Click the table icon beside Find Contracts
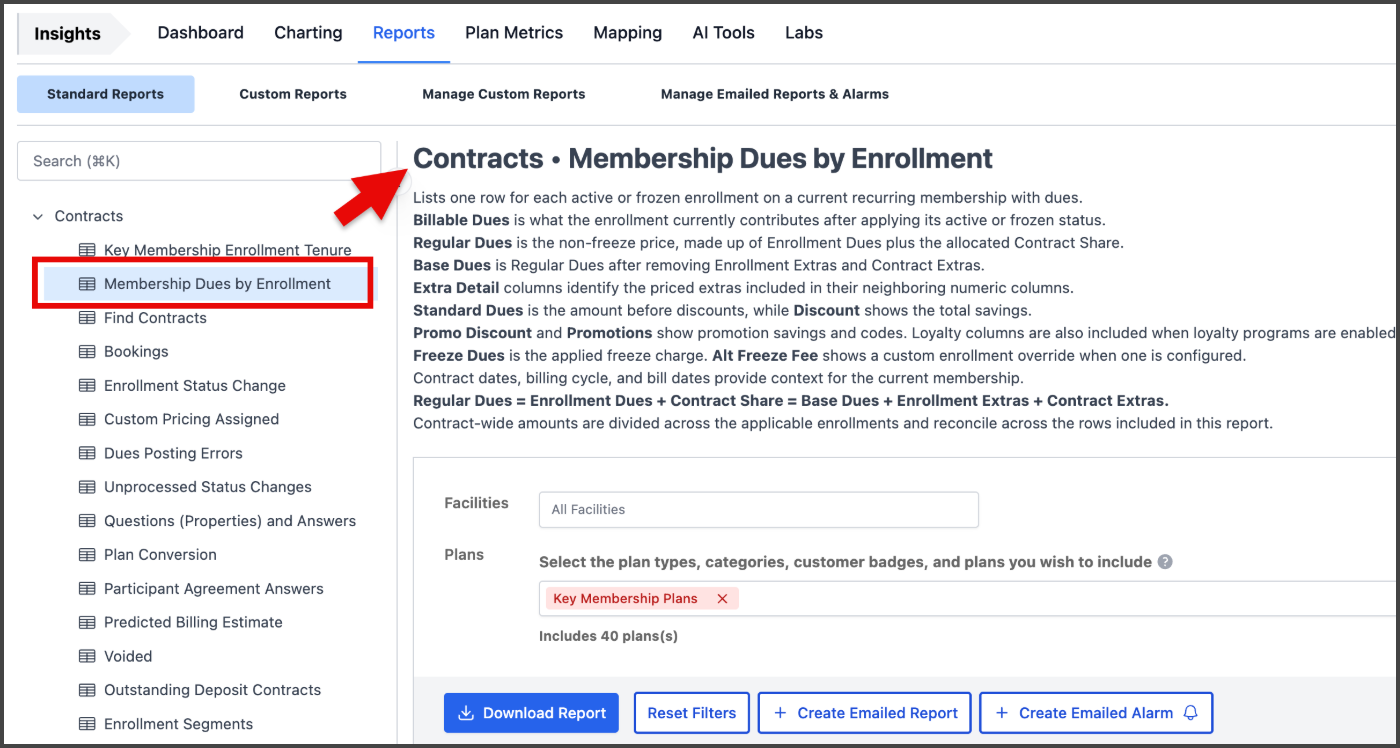Viewport: 1400px width, 748px height. click(87, 318)
